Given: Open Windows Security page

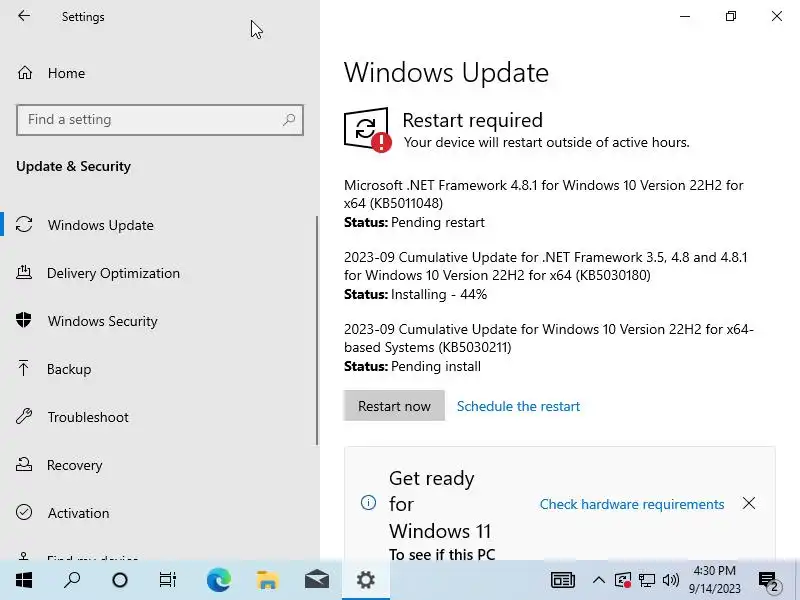Looking at the screenshot, I should click(x=102, y=321).
